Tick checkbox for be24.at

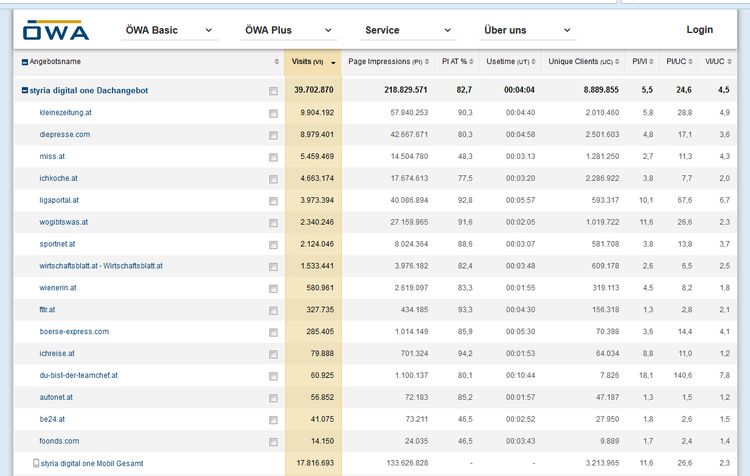[x=273, y=420]
